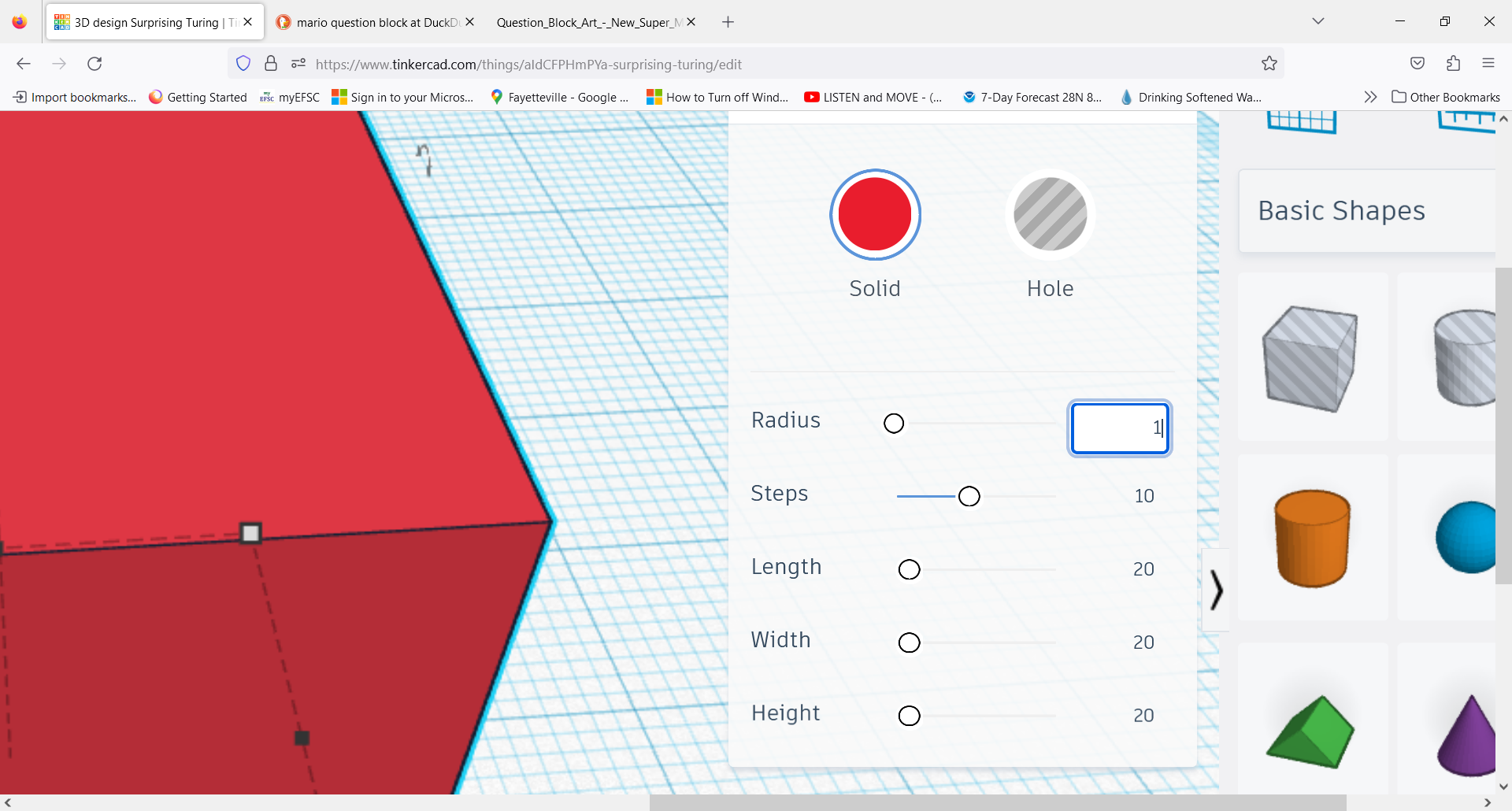Click the site permissions icon
This screenshot has width=1512, height=811.
click(x=298, y=64)
